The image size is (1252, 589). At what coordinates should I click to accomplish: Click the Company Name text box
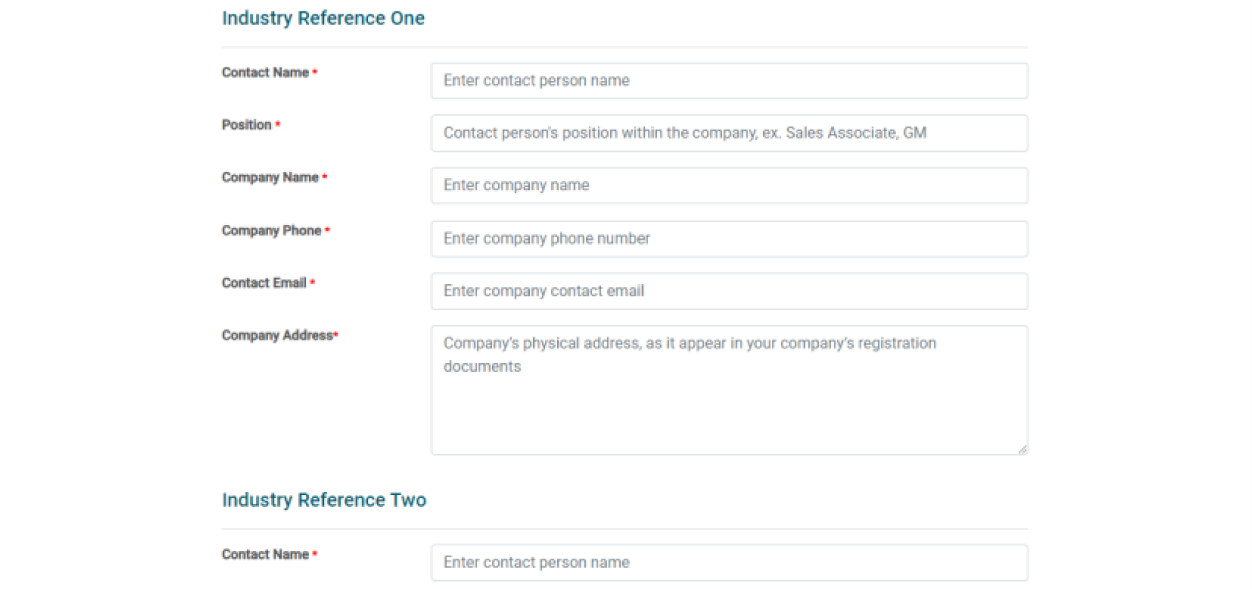point(728,185)
